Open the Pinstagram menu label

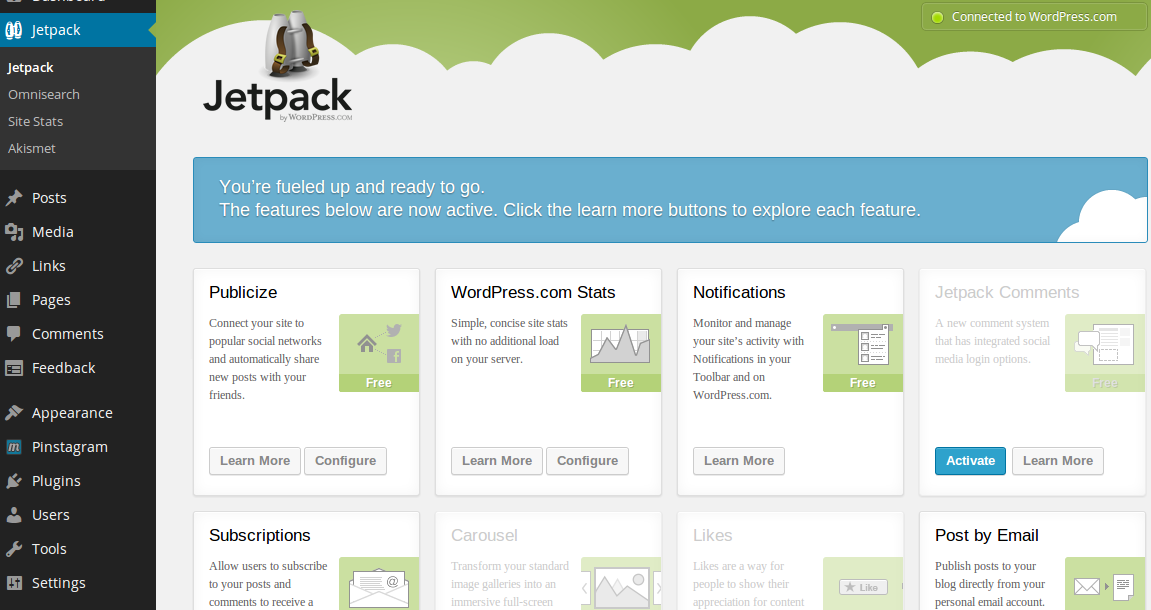point(70,447)
